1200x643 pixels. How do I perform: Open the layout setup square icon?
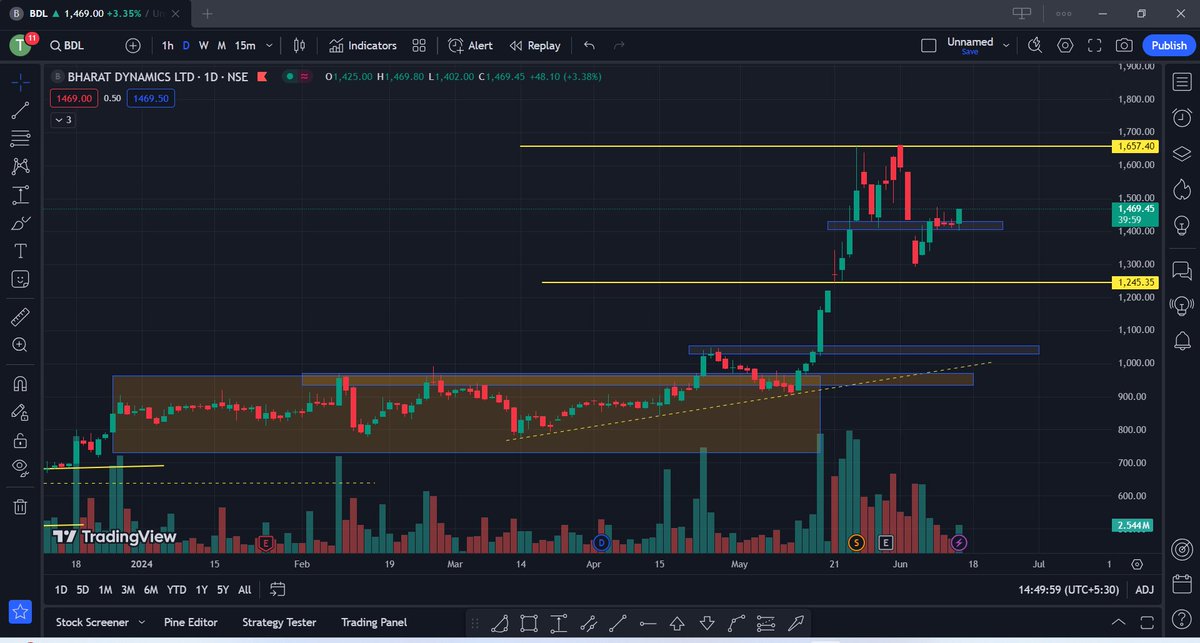[928, 46]
